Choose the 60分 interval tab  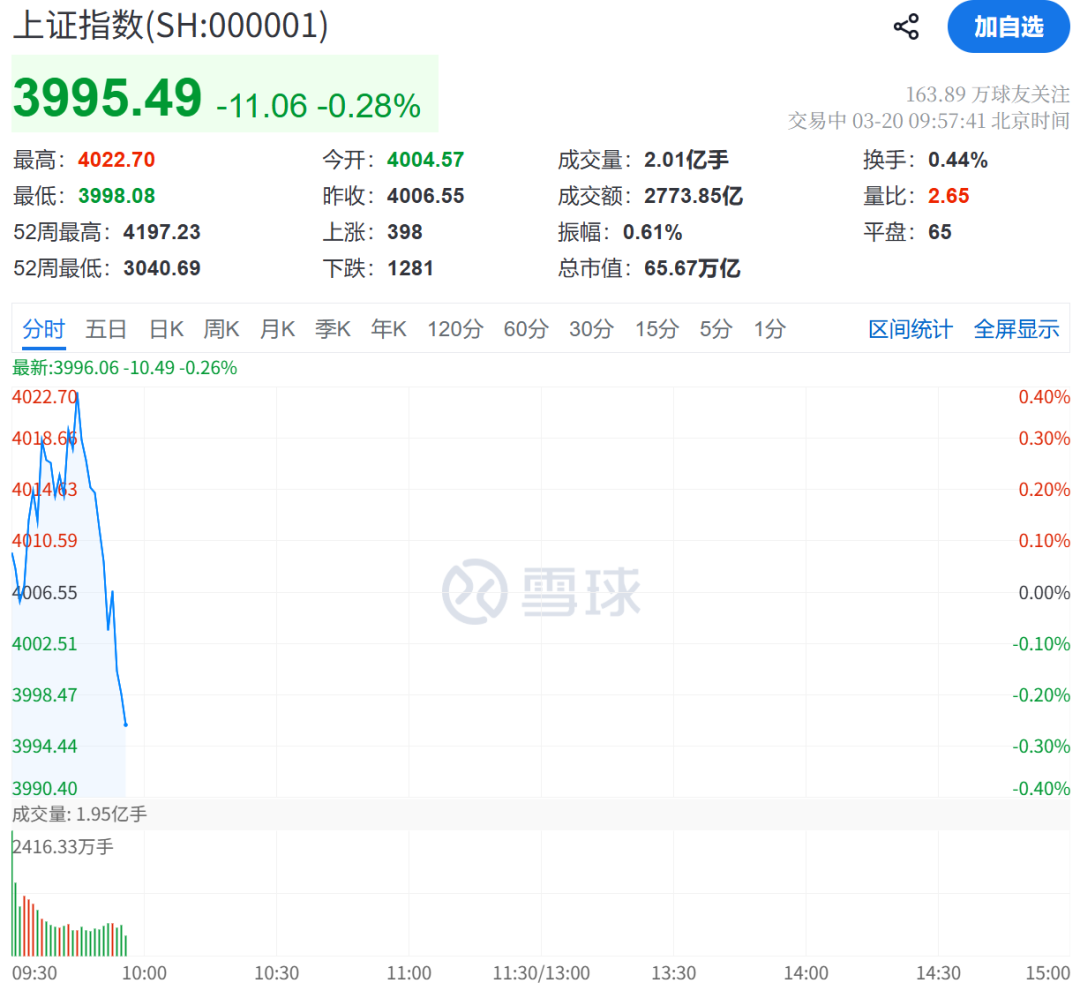pyautogui.click(x=526, y=329)
